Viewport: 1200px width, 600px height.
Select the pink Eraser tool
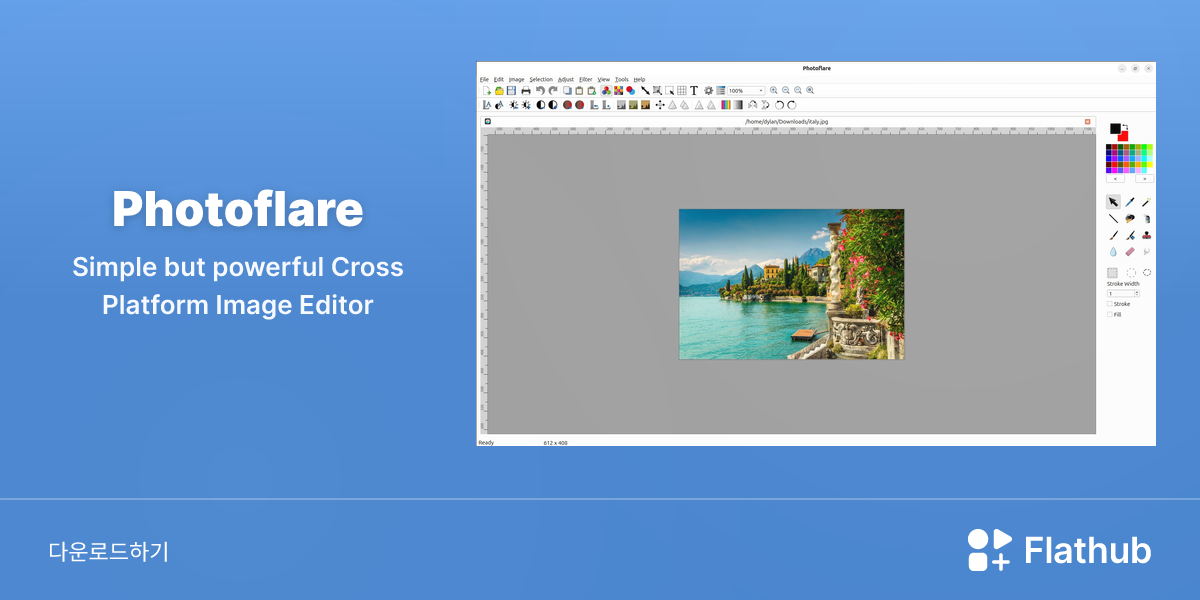pos(1130,252)
